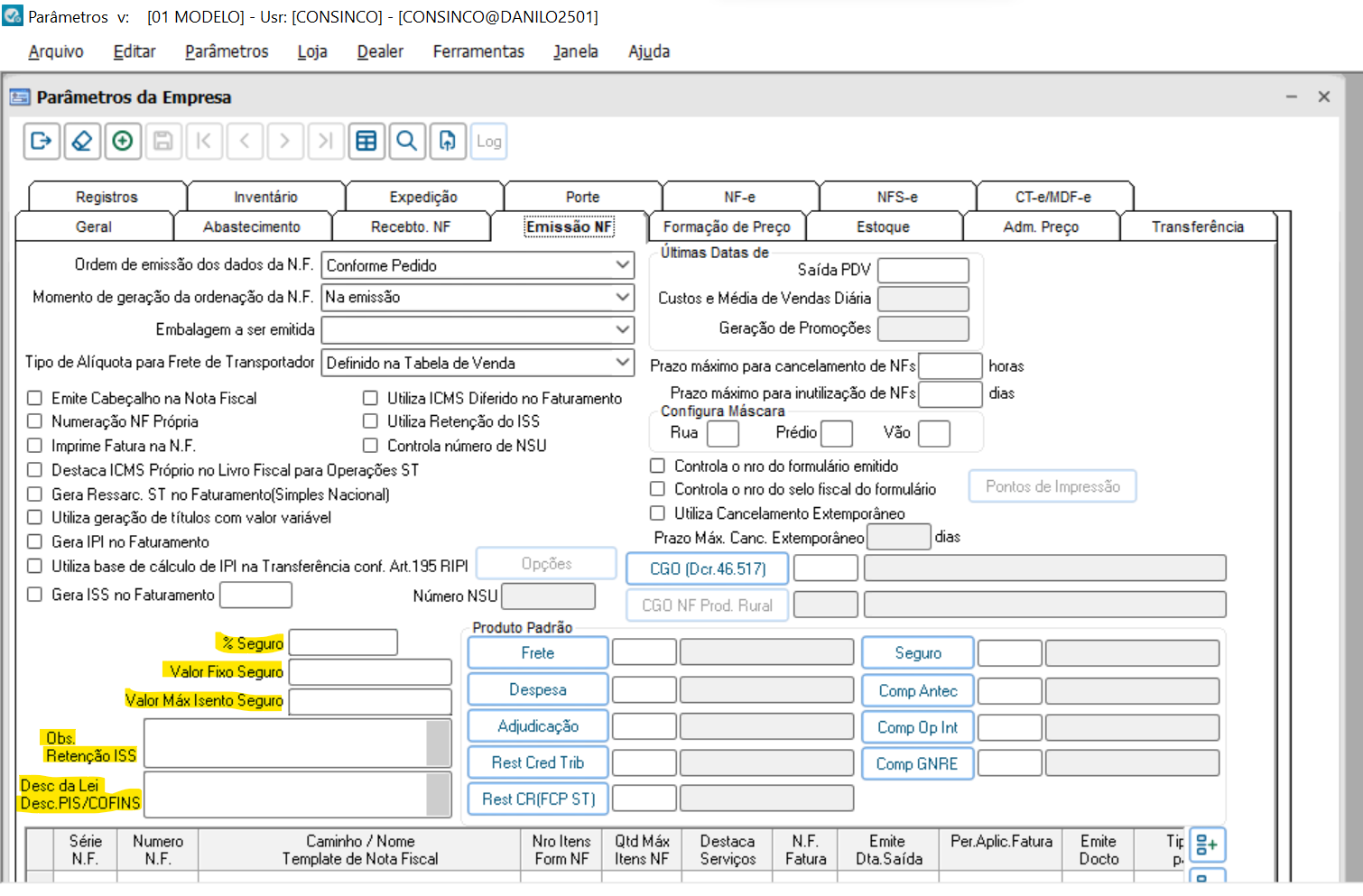The height and width of the screenshot is (896, 1363).
Task: Expand Tipo de Alíquota para Frete dropdown
Action: [x=622, y=363]
